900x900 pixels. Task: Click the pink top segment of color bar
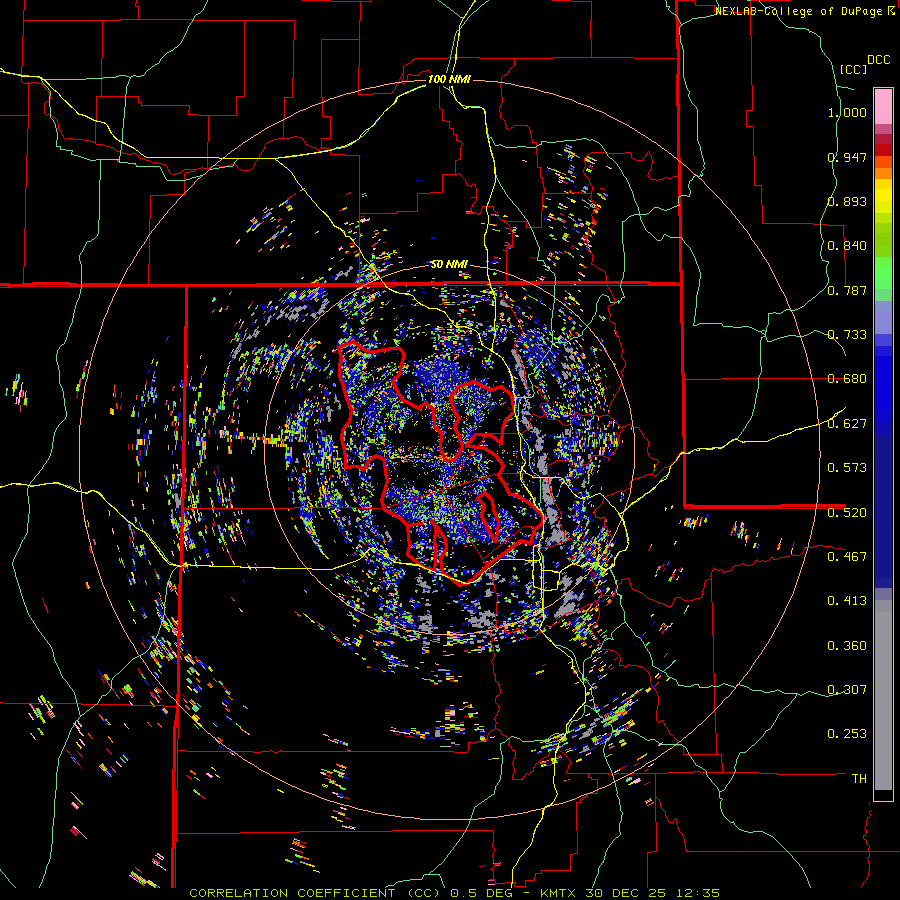click(883, 106)
